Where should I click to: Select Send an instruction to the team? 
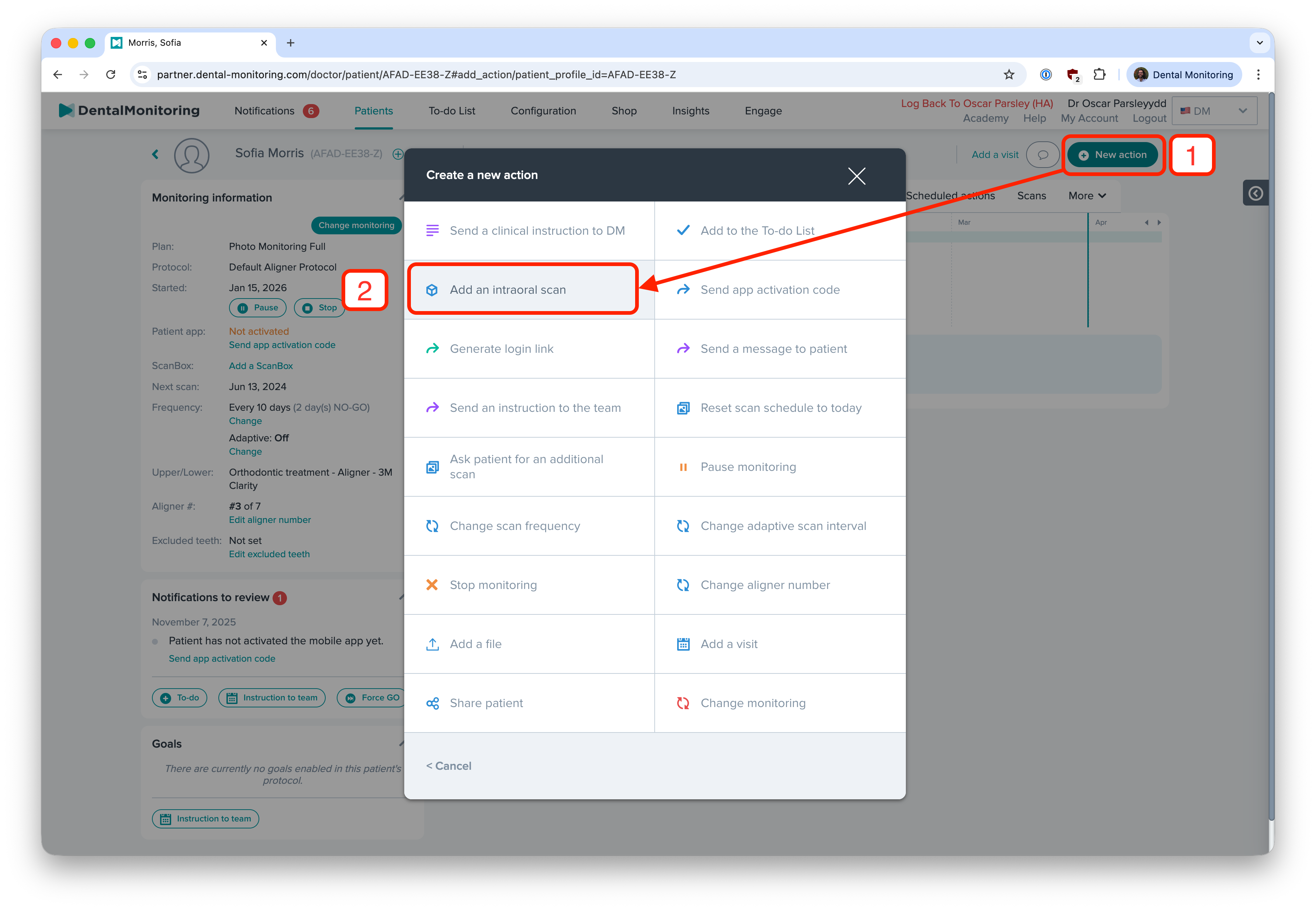[x=529, y=408]
